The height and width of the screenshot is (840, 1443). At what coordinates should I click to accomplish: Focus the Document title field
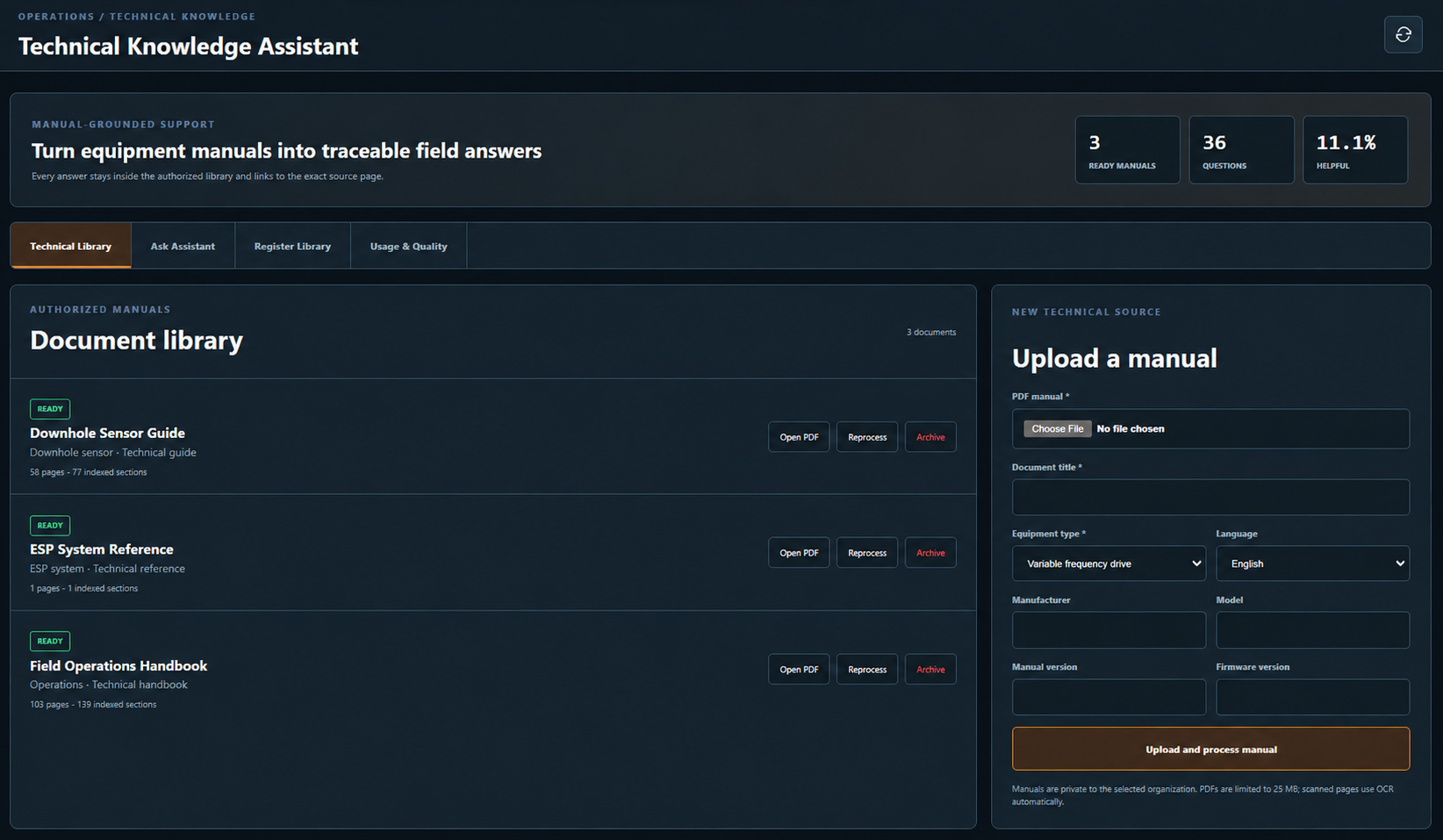(x=1210, y=497)
